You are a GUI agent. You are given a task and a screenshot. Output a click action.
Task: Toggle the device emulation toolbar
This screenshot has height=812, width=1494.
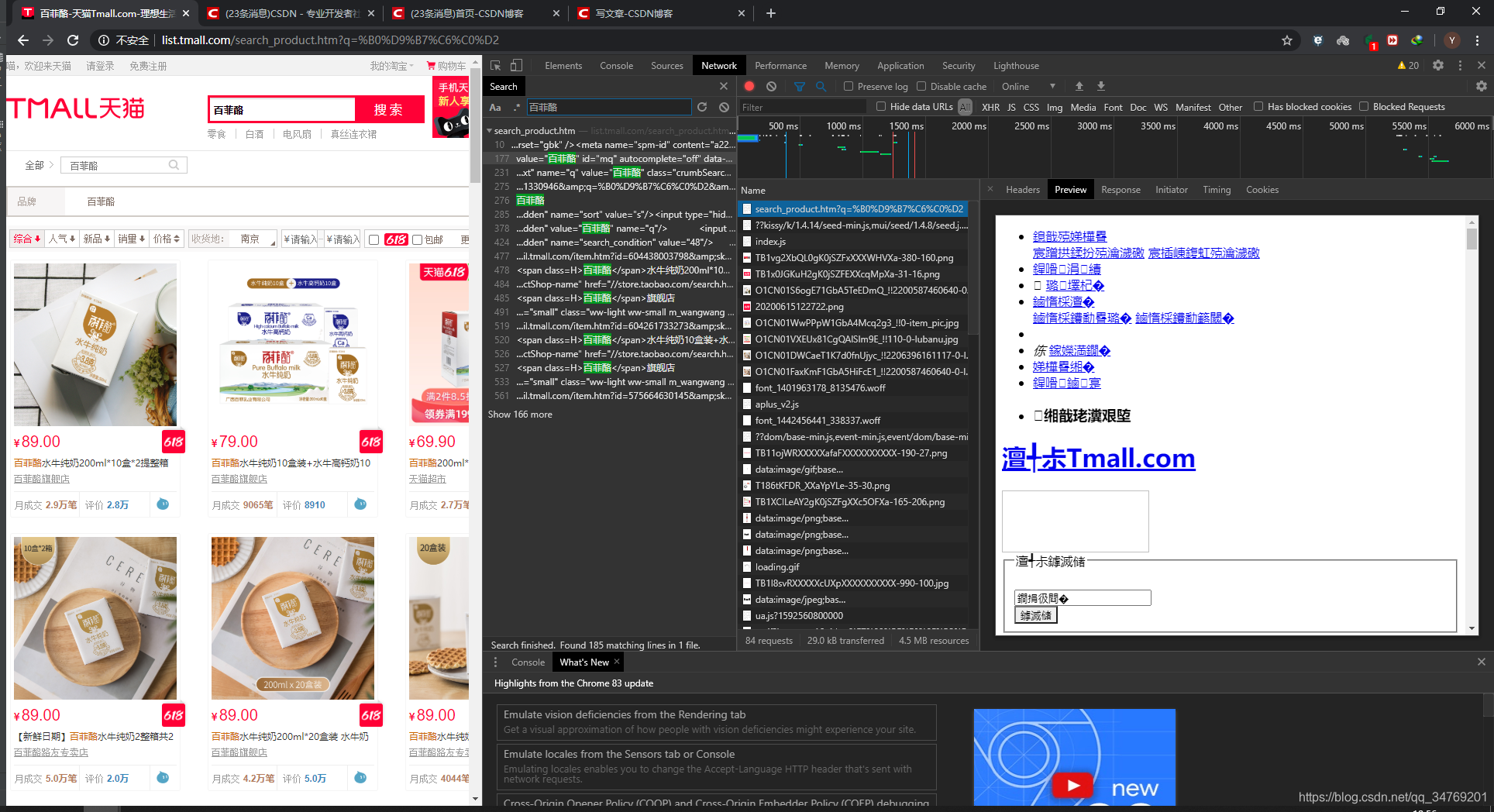[x=517, y=65]
